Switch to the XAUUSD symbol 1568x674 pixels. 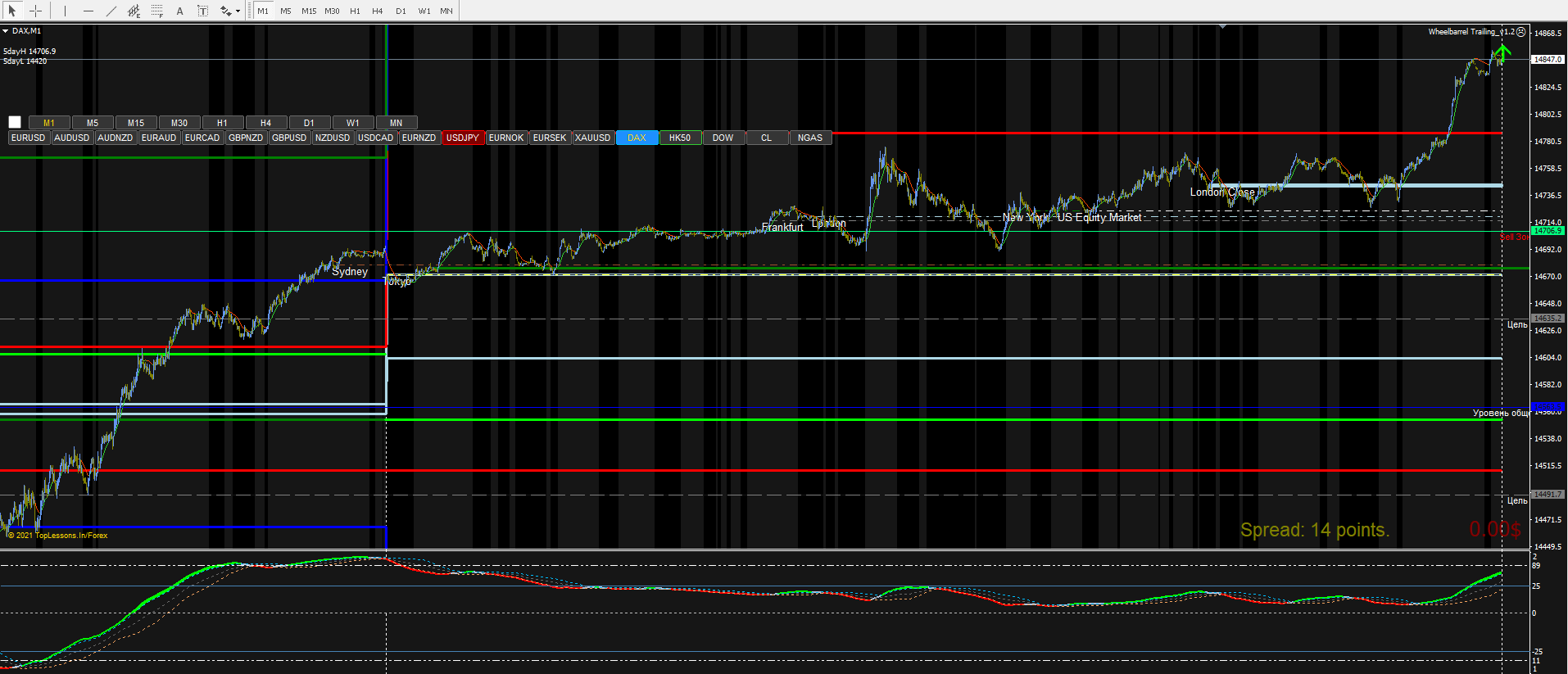tap(593, 138)
